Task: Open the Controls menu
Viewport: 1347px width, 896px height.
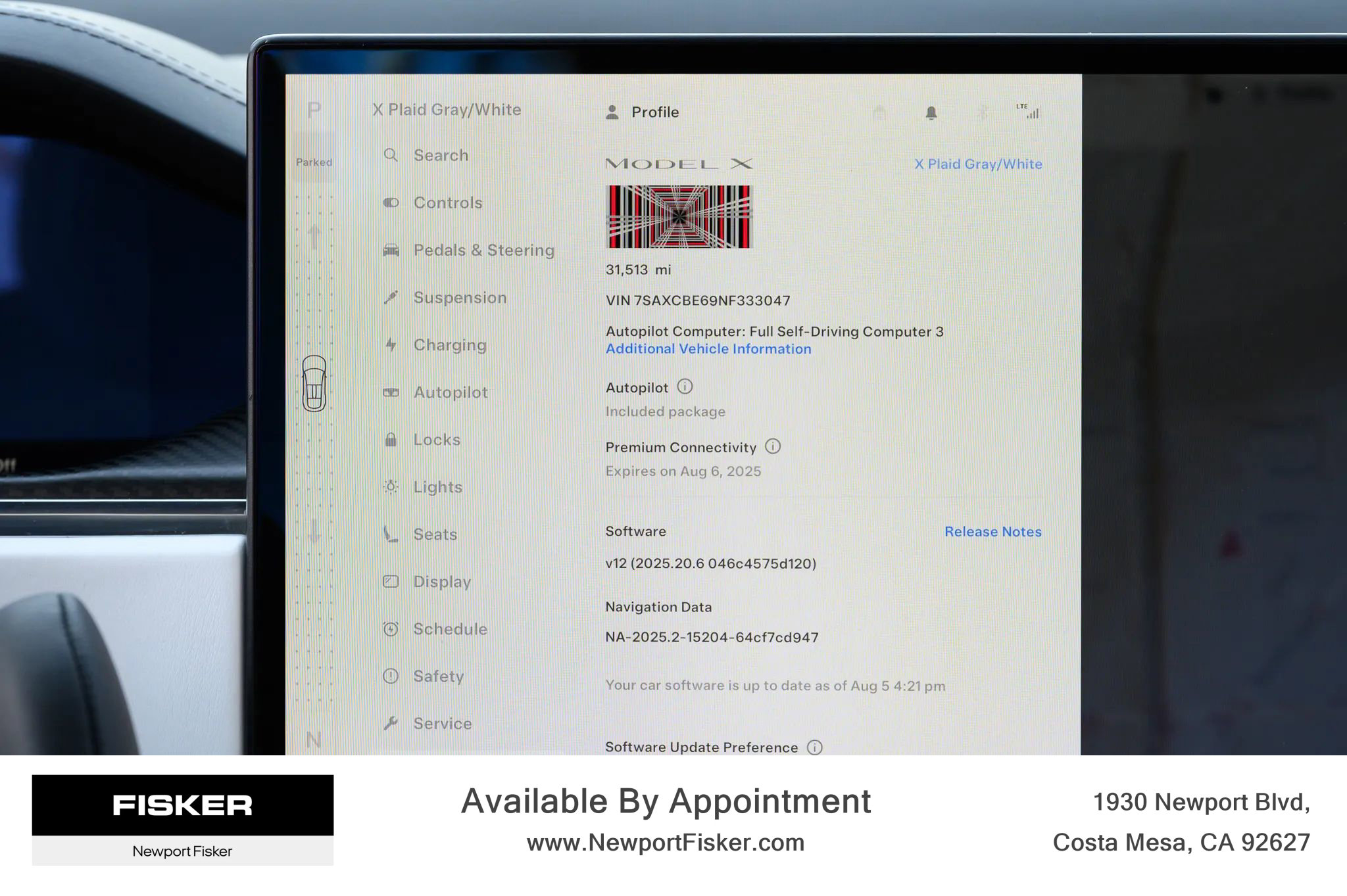Action: (x=447, y=202)
